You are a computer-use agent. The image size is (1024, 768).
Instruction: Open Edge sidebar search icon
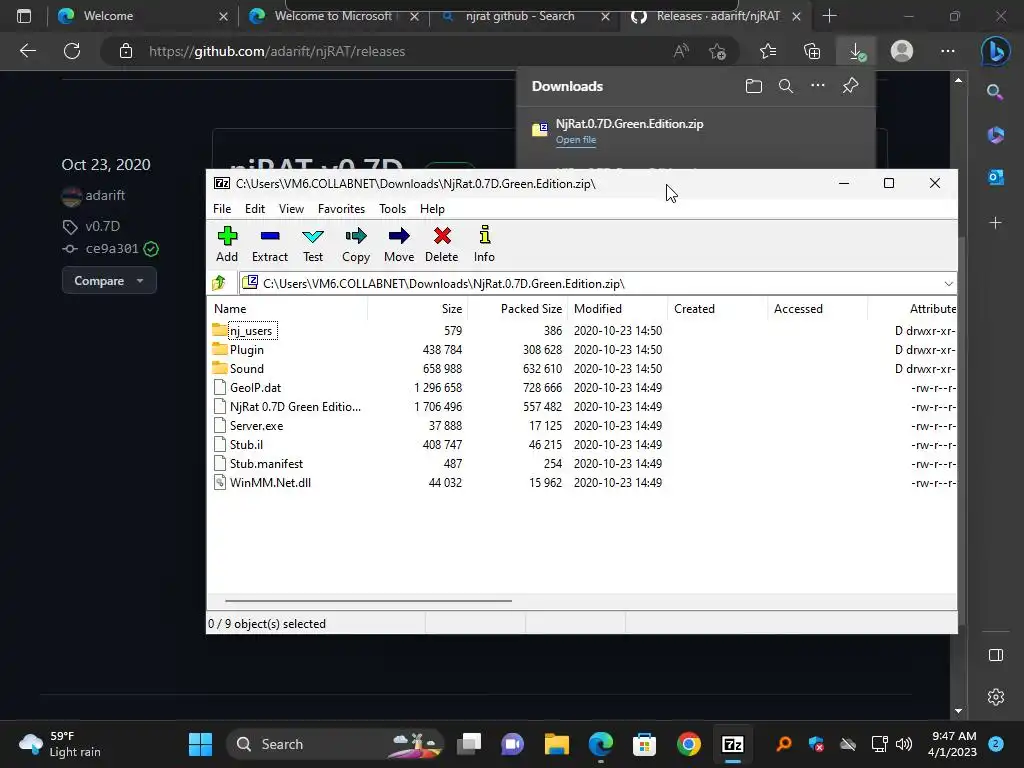point(995,92)
